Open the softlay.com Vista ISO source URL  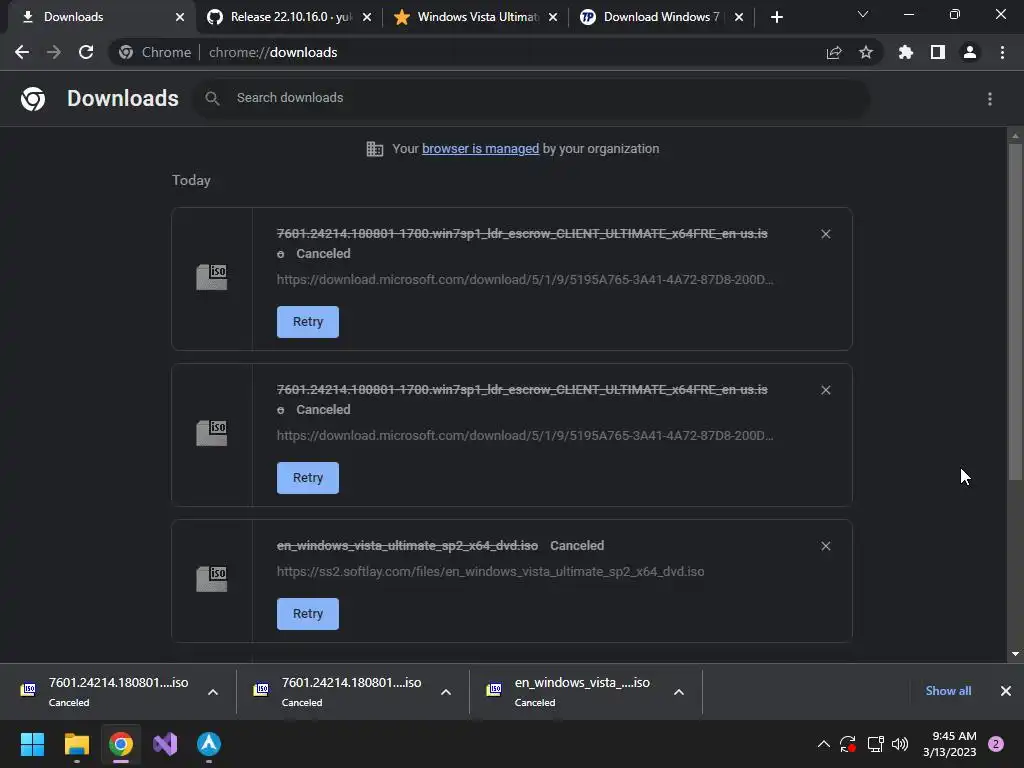tap(490, 571)
